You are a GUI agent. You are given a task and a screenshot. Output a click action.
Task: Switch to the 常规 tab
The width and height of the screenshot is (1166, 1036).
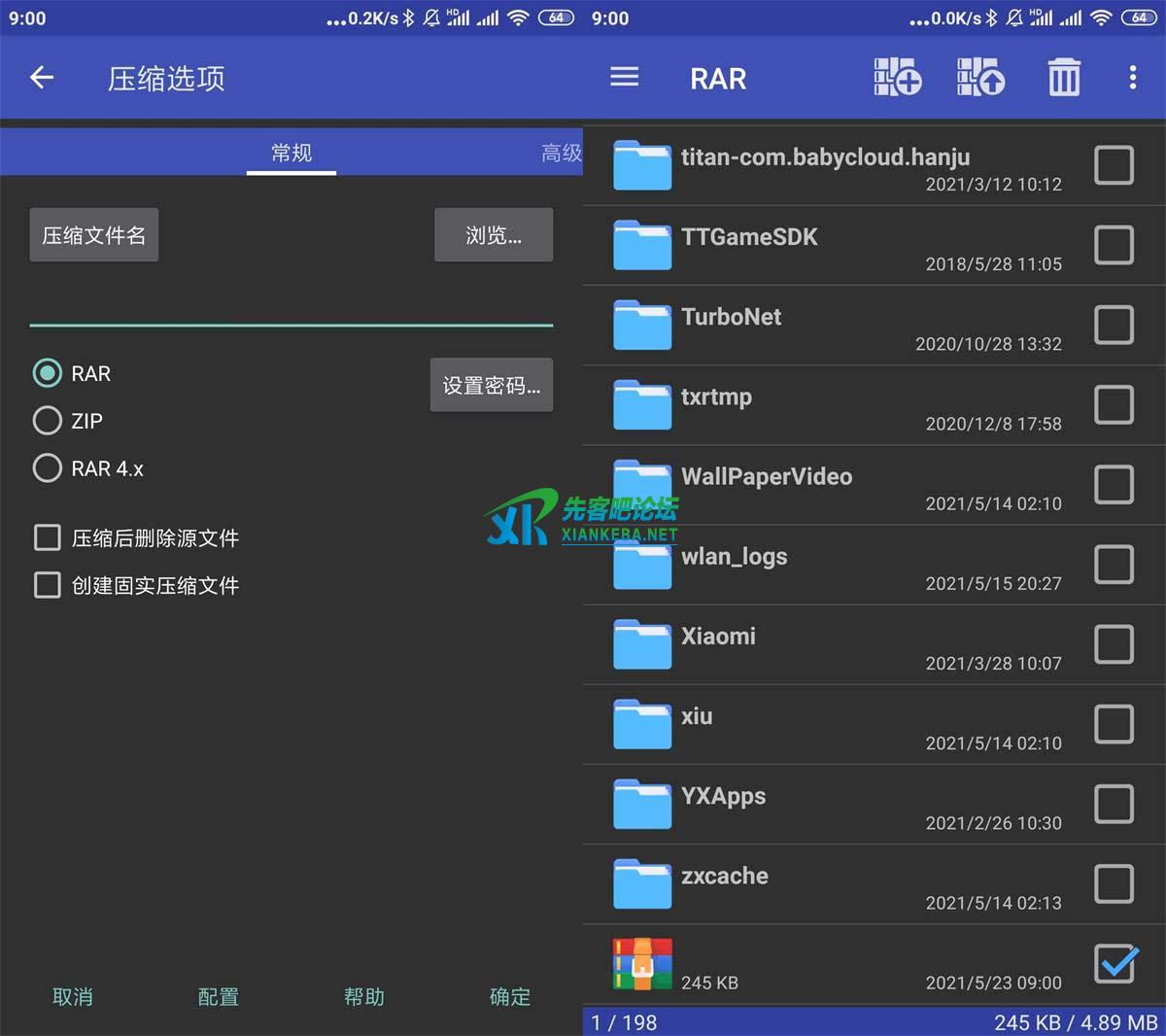291,153
